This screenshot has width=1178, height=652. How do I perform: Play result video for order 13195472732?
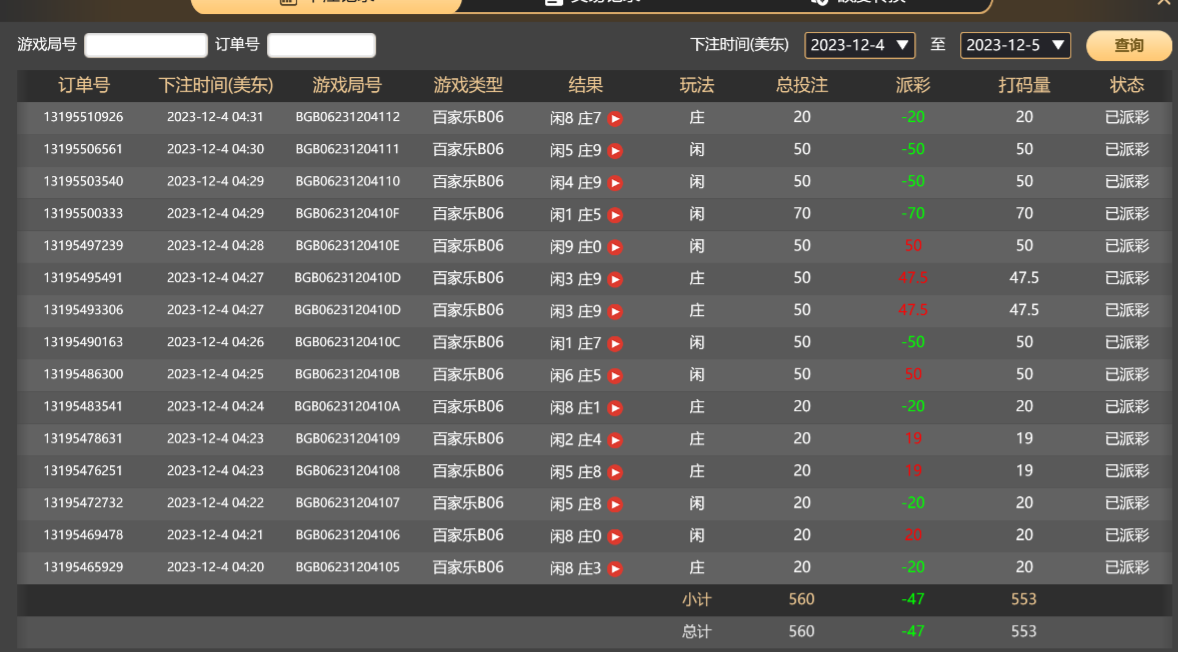(615, 505)
